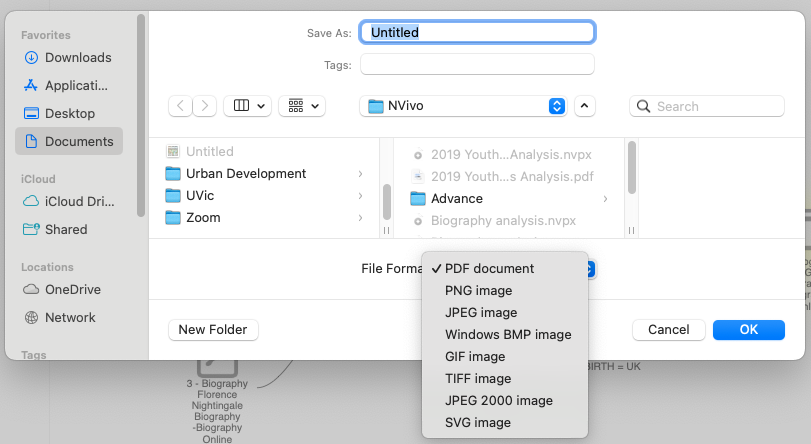Viewport: 811px width, 444px height.
Task: Confirm save with OK button
Action: tap(748, 330)
